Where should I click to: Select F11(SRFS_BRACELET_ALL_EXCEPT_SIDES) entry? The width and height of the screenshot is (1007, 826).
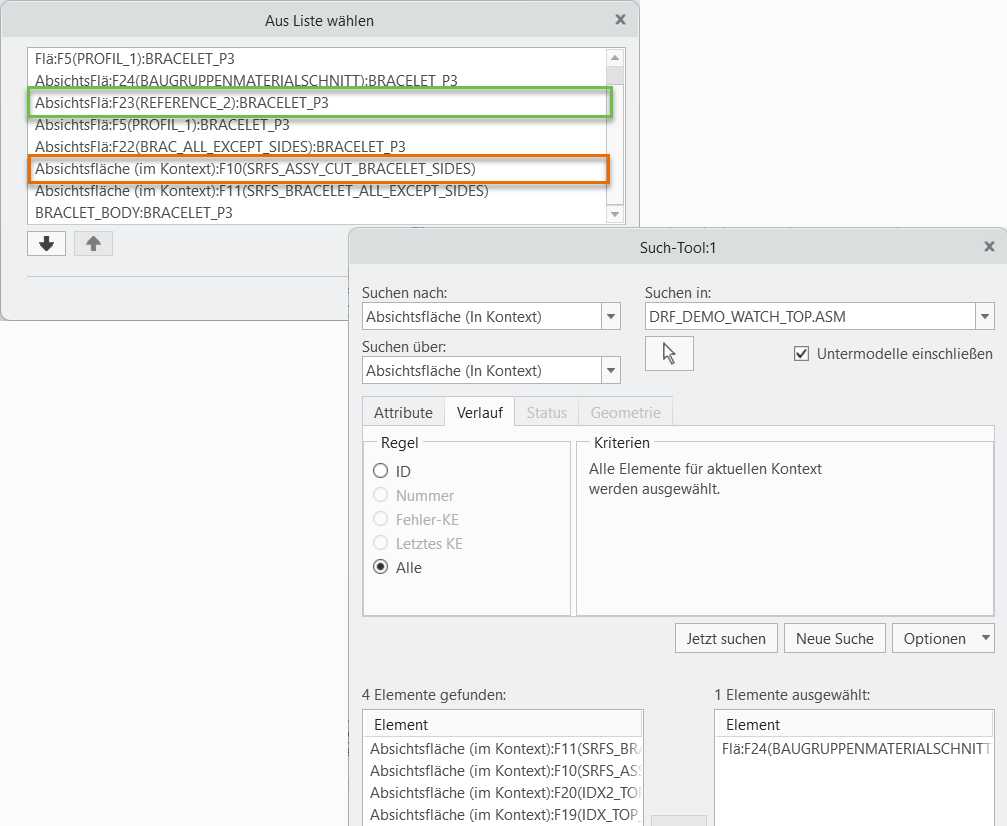[317, 191]
